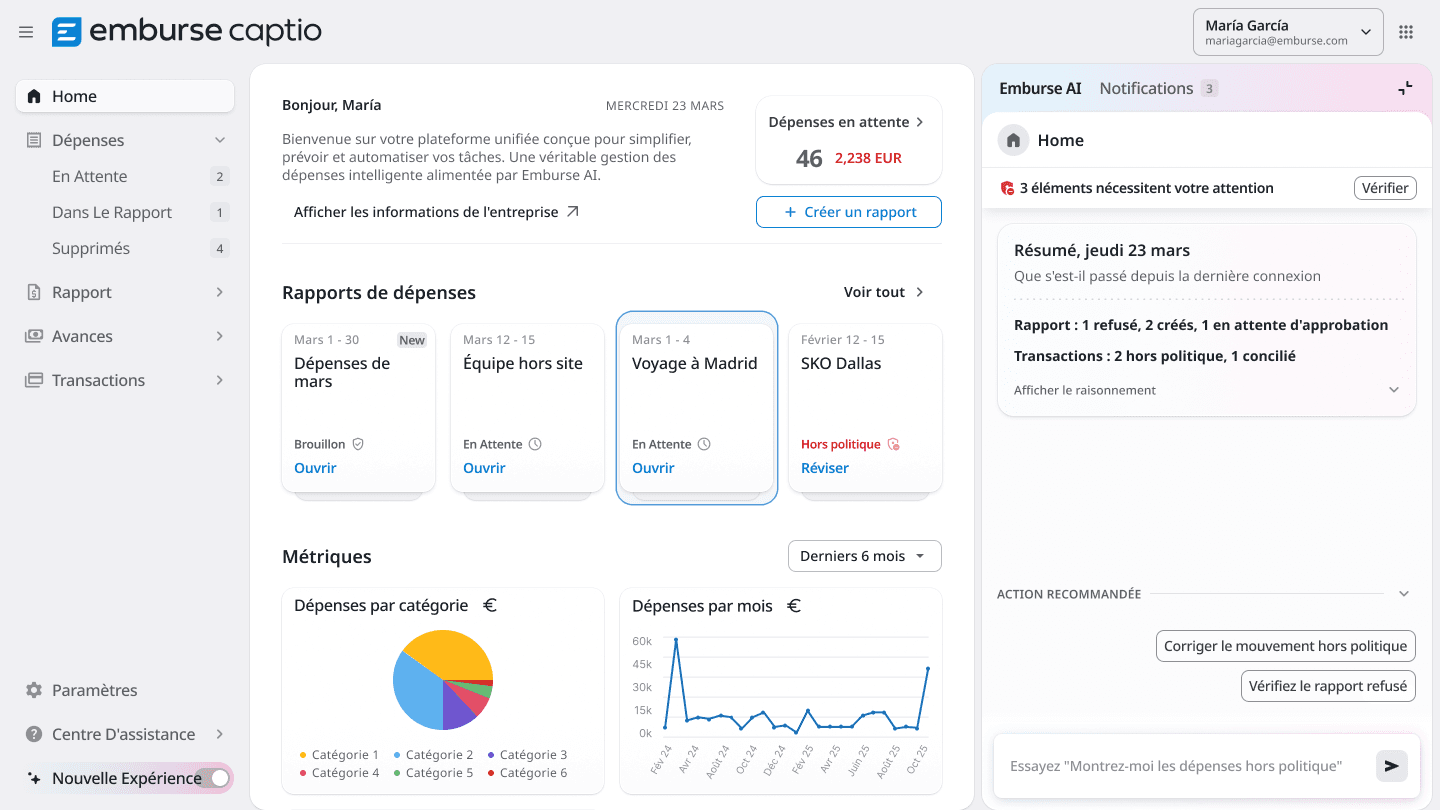
Task: Click Corriger le mouvement hors politique
Action: [1285, 646]
